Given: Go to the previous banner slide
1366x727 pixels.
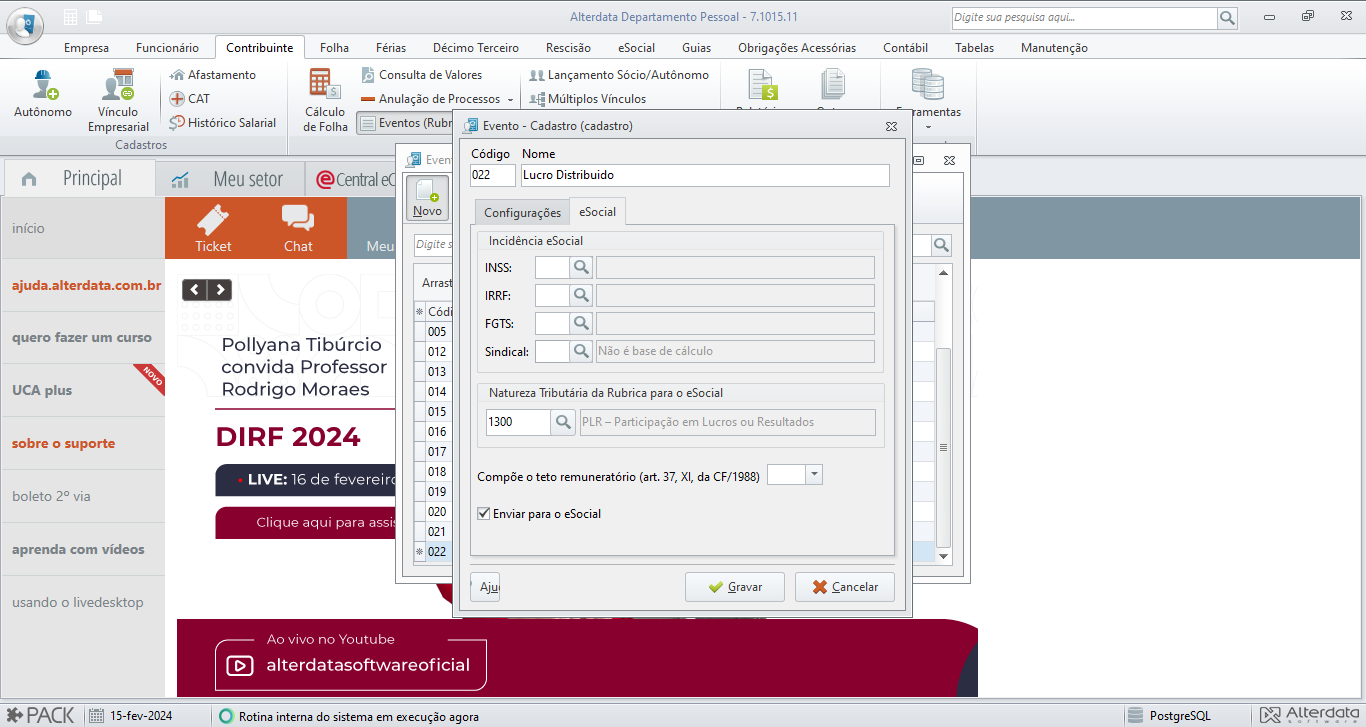Looking at the screenshot, I should pos(194,290).
